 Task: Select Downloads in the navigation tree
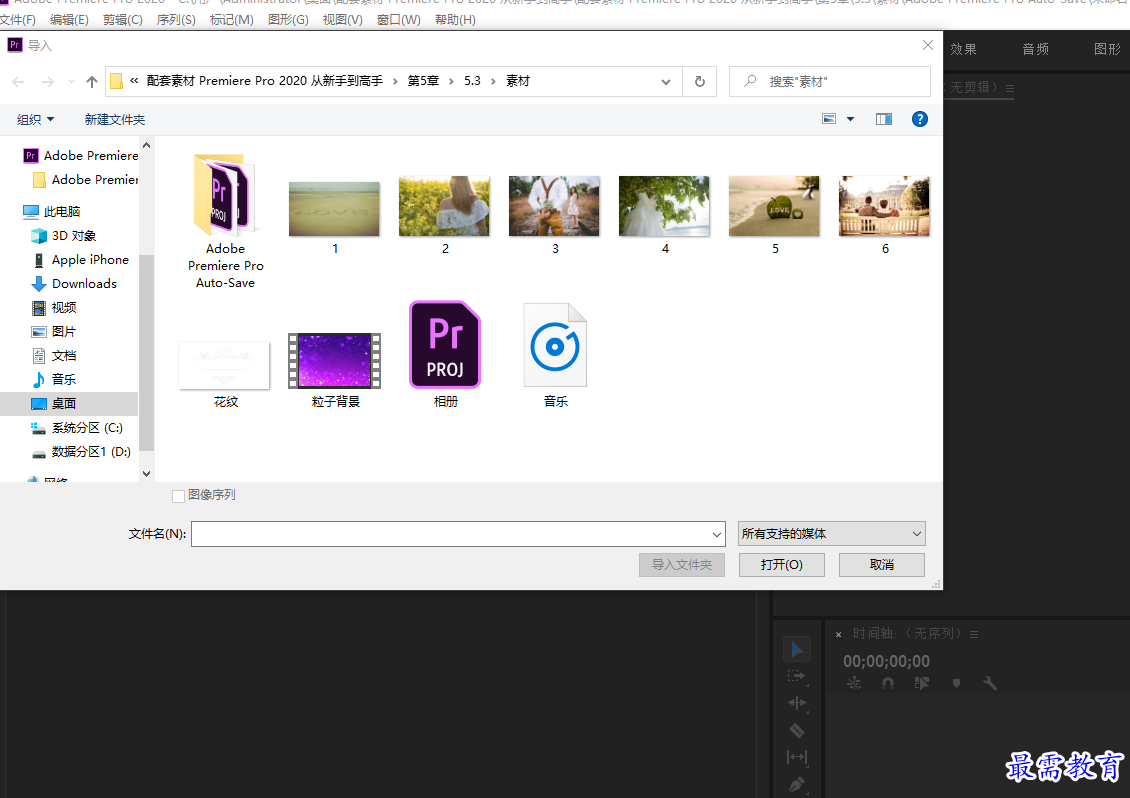pyautogui.click(x=84, y=283)
